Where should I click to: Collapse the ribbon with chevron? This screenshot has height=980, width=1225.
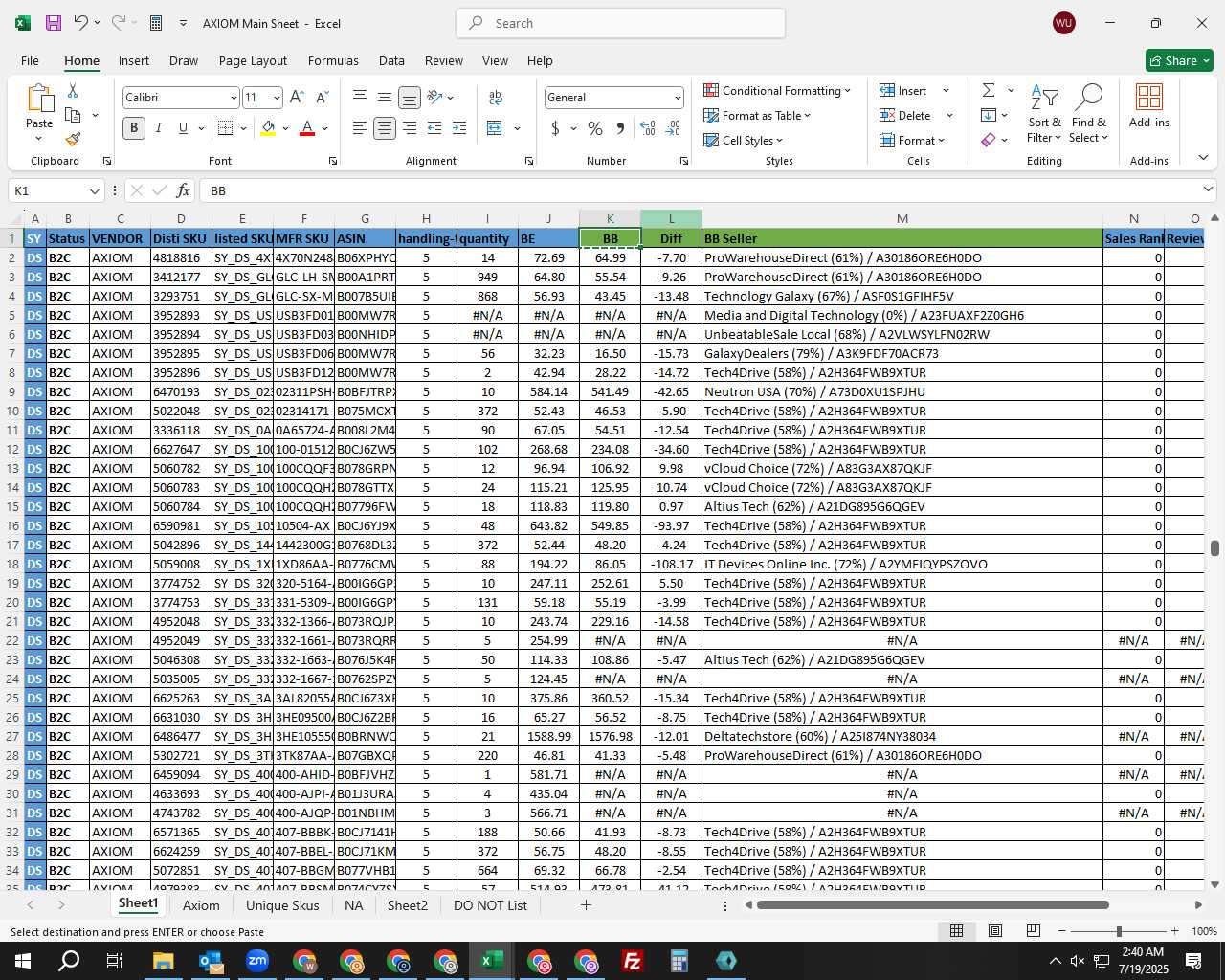pyautogui.click(x=1203, y=158)
